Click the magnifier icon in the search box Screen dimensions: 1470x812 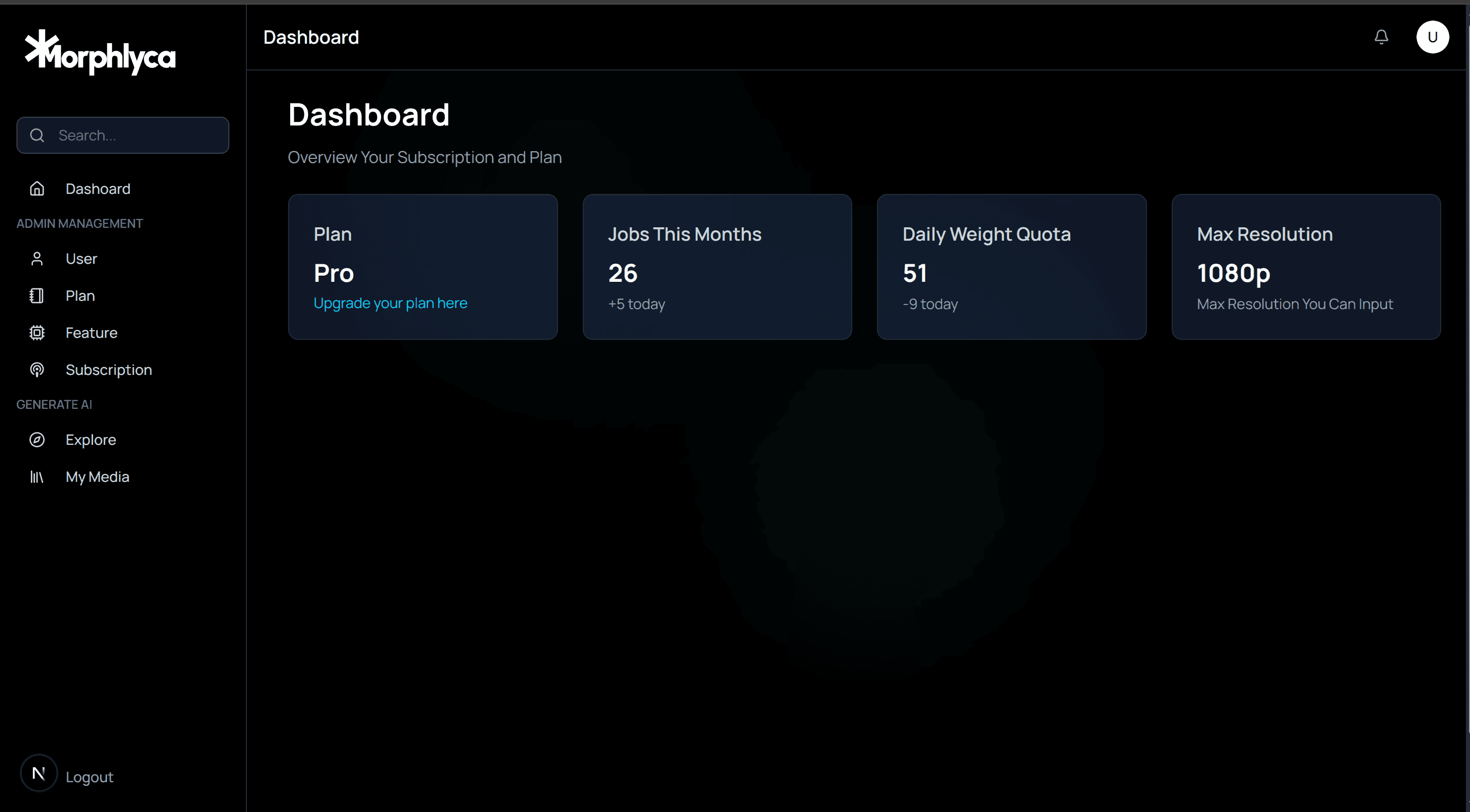click(x=37, y=135)
